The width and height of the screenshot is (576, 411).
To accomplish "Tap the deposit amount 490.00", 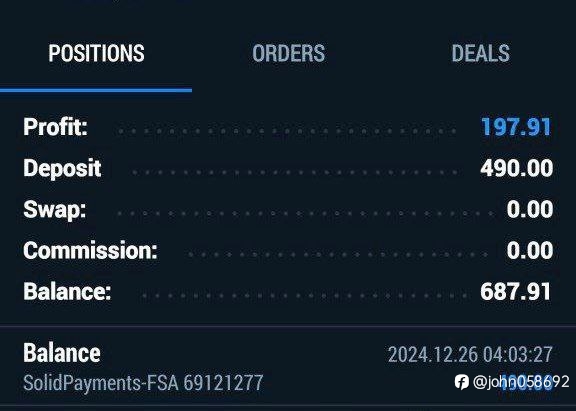I will pyautogui.click(x=516, y=168).
